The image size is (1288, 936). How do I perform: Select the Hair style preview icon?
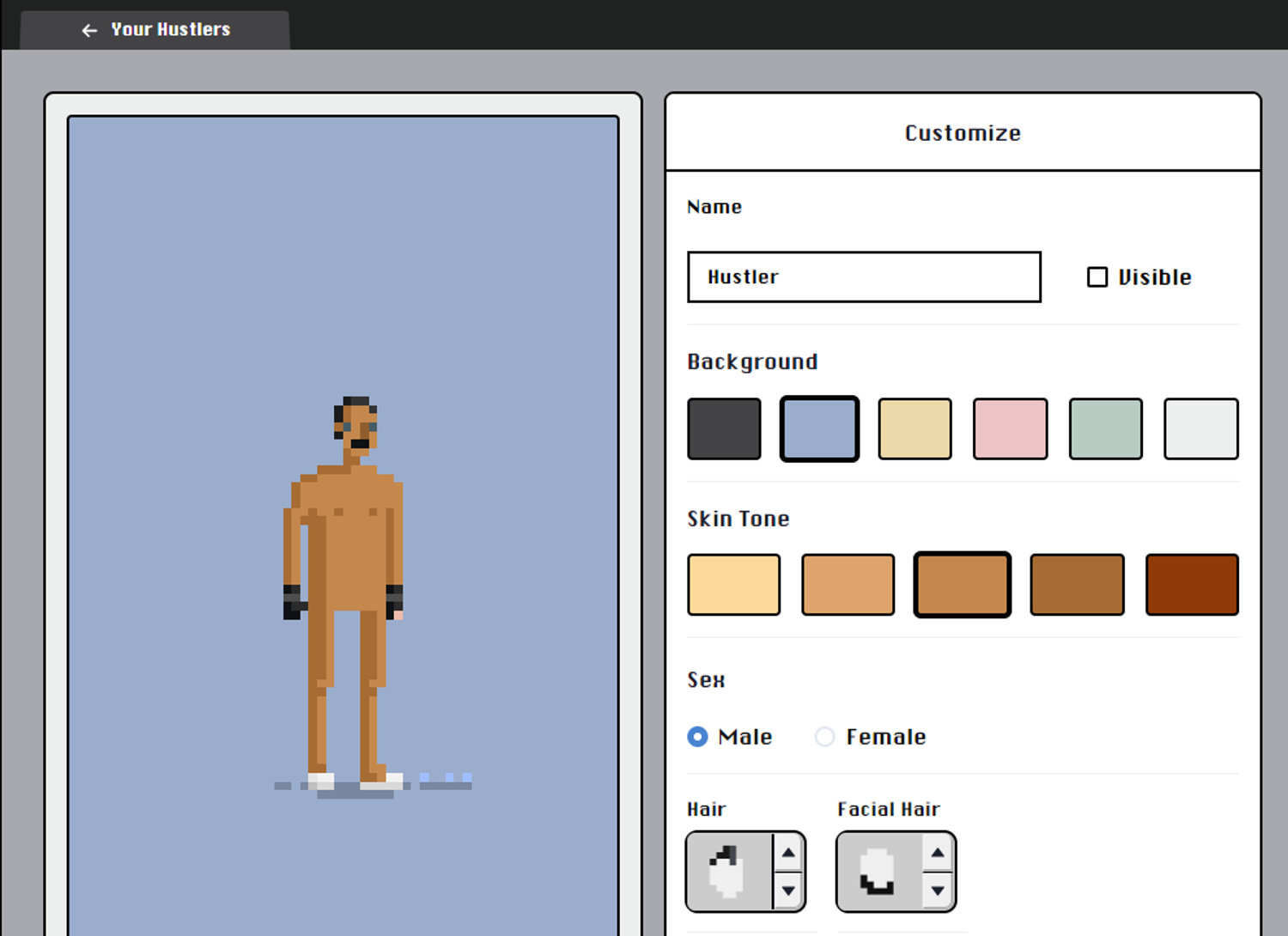(x=728, y=872)
